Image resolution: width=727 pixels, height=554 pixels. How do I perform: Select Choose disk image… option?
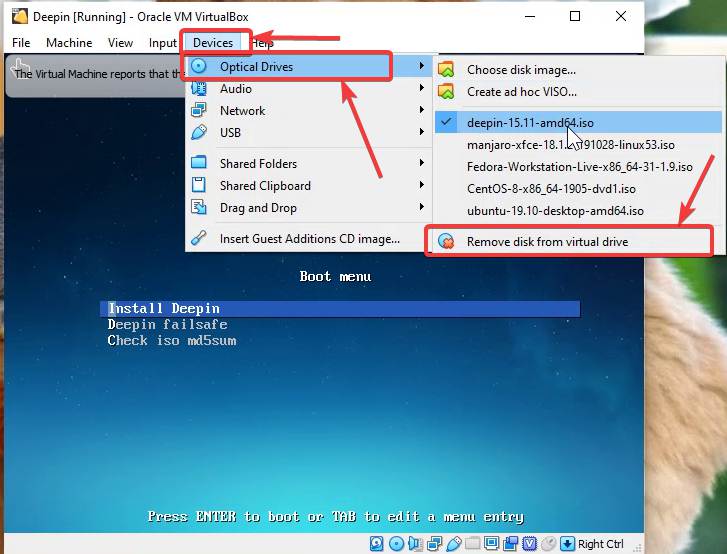tap(578, 70)
